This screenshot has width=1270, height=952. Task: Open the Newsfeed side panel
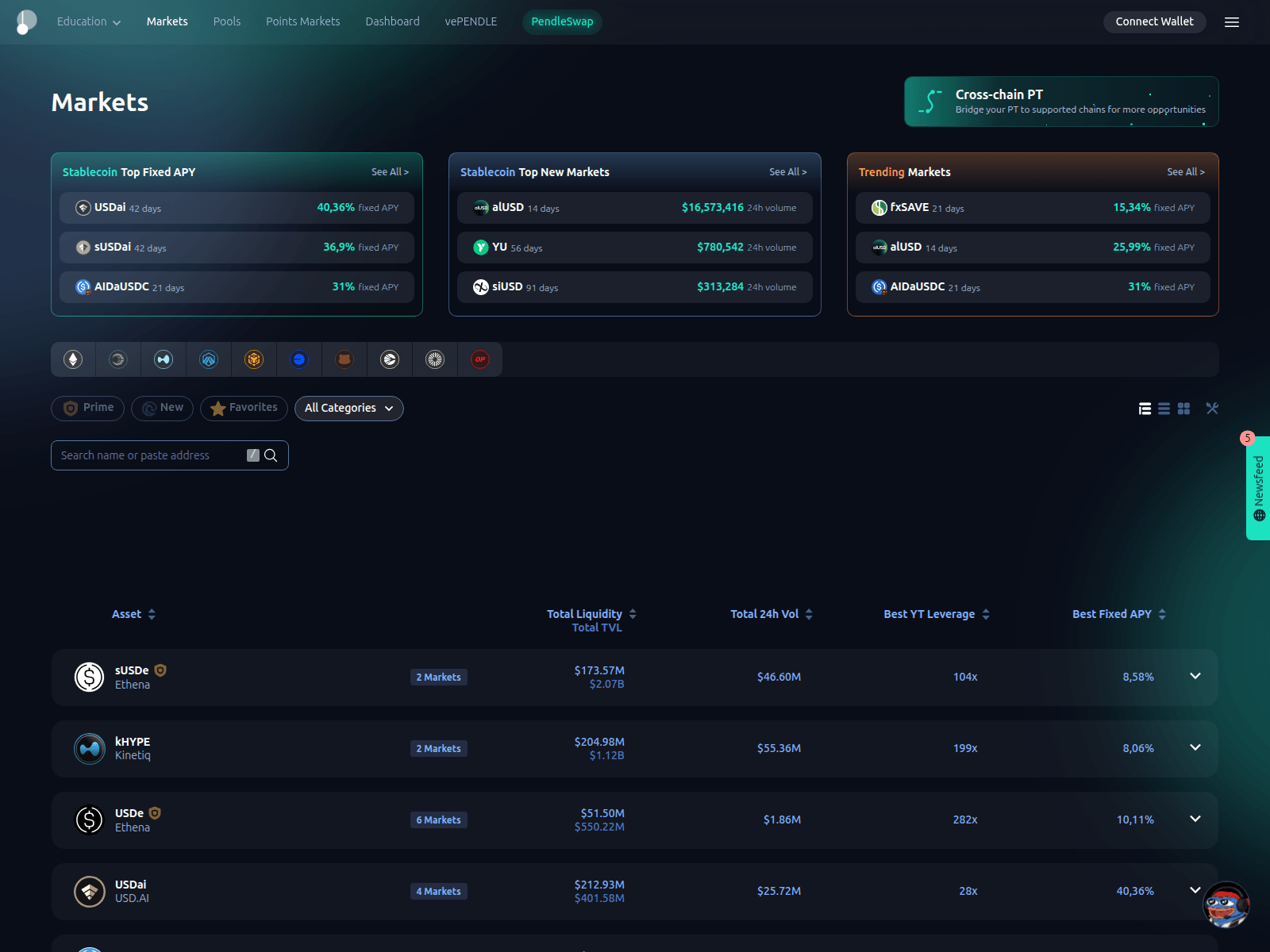(x=1258, y=488)
